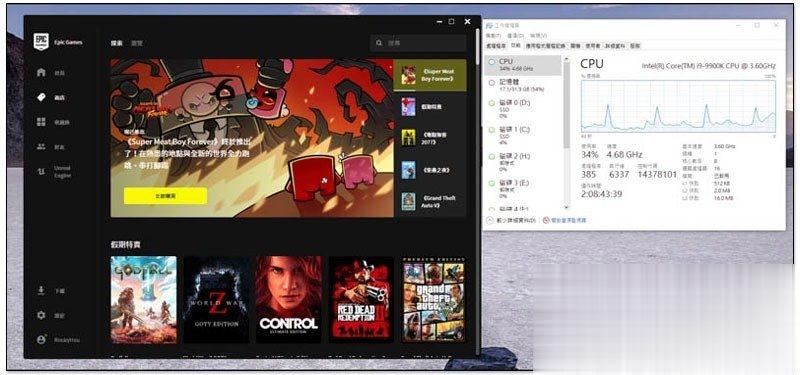Select the Memory entry below CPU

[x=523, y=85]
